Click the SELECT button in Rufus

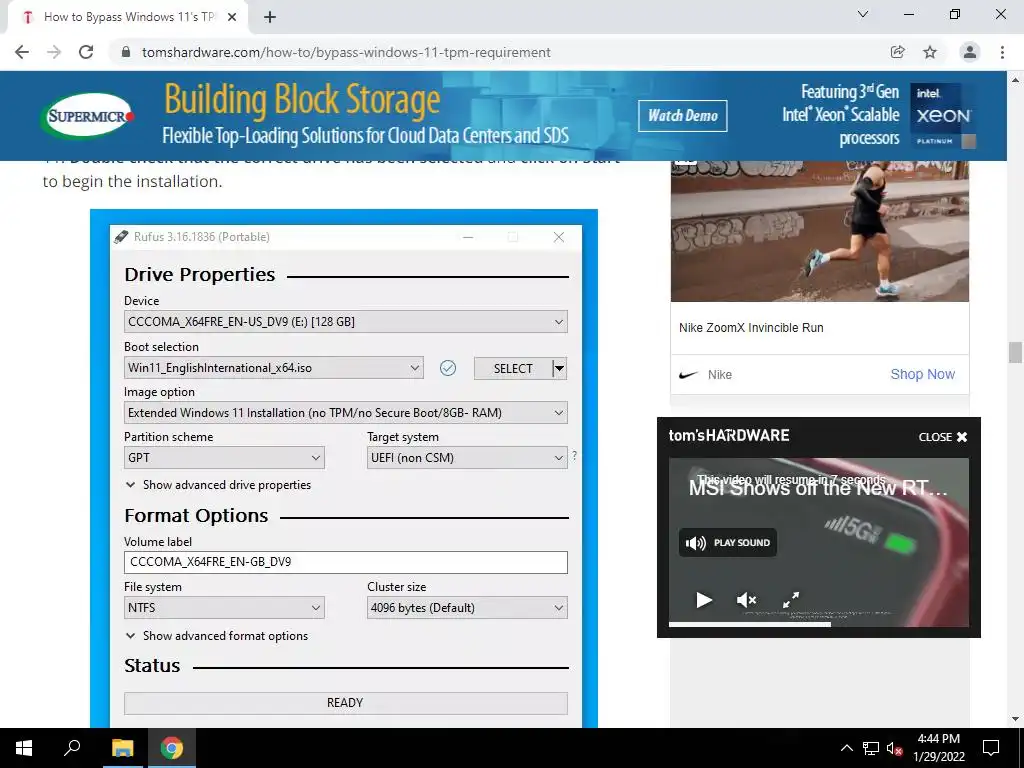tap(513, 368)
